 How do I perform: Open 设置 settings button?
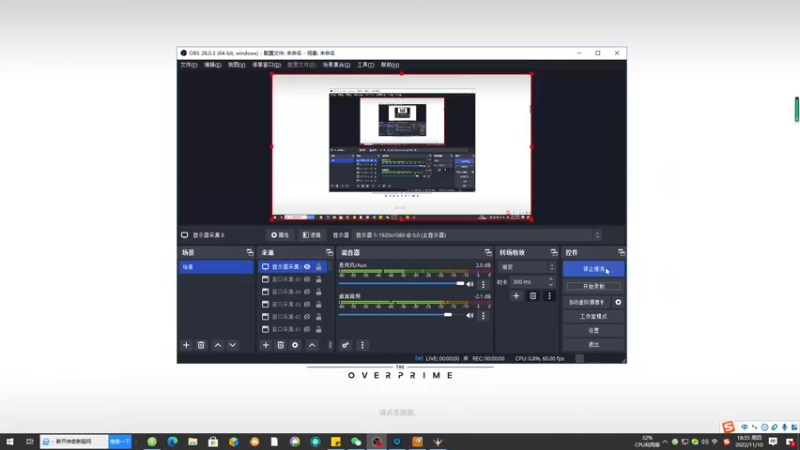593,331
